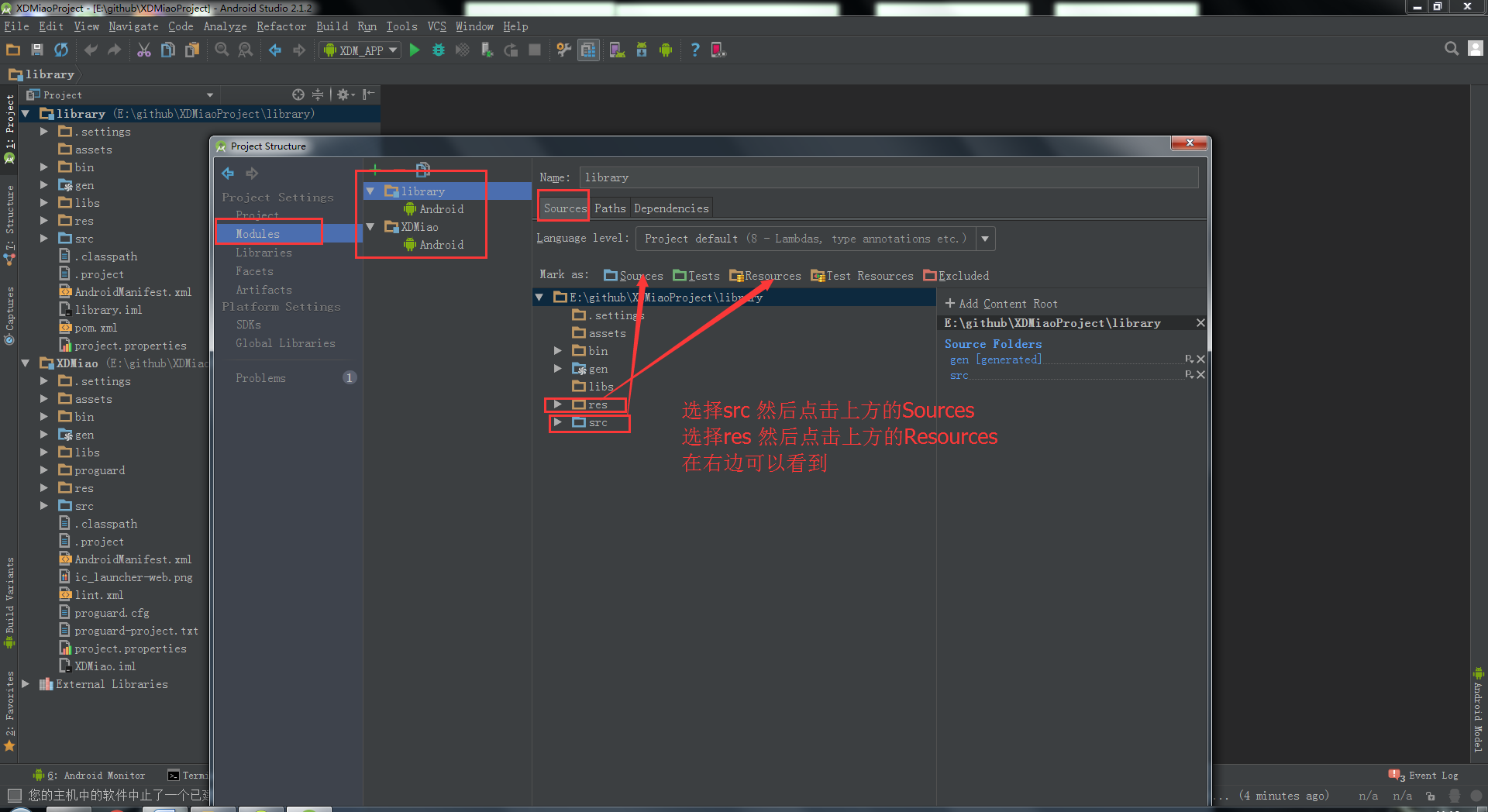This screenshot has height=812, width=1488.
Task: Open the Event Log tool window
Action: tap(1424, 775)
